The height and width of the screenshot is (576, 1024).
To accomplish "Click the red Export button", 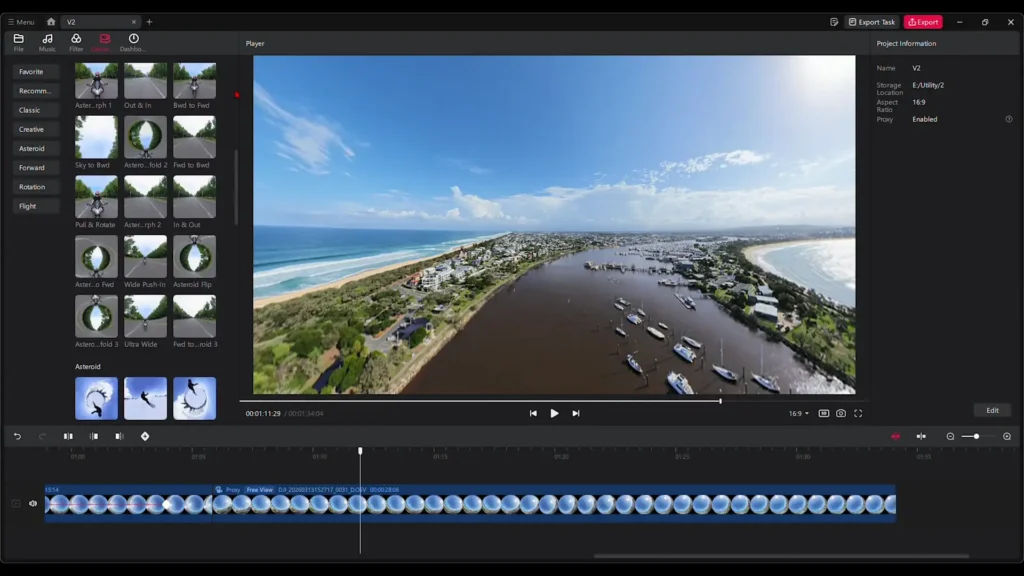I will (923, 20).
